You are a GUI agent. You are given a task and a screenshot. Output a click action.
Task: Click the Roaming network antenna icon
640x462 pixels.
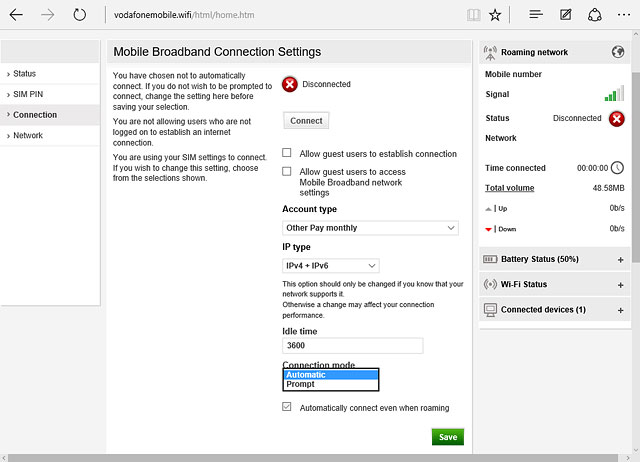490,52
